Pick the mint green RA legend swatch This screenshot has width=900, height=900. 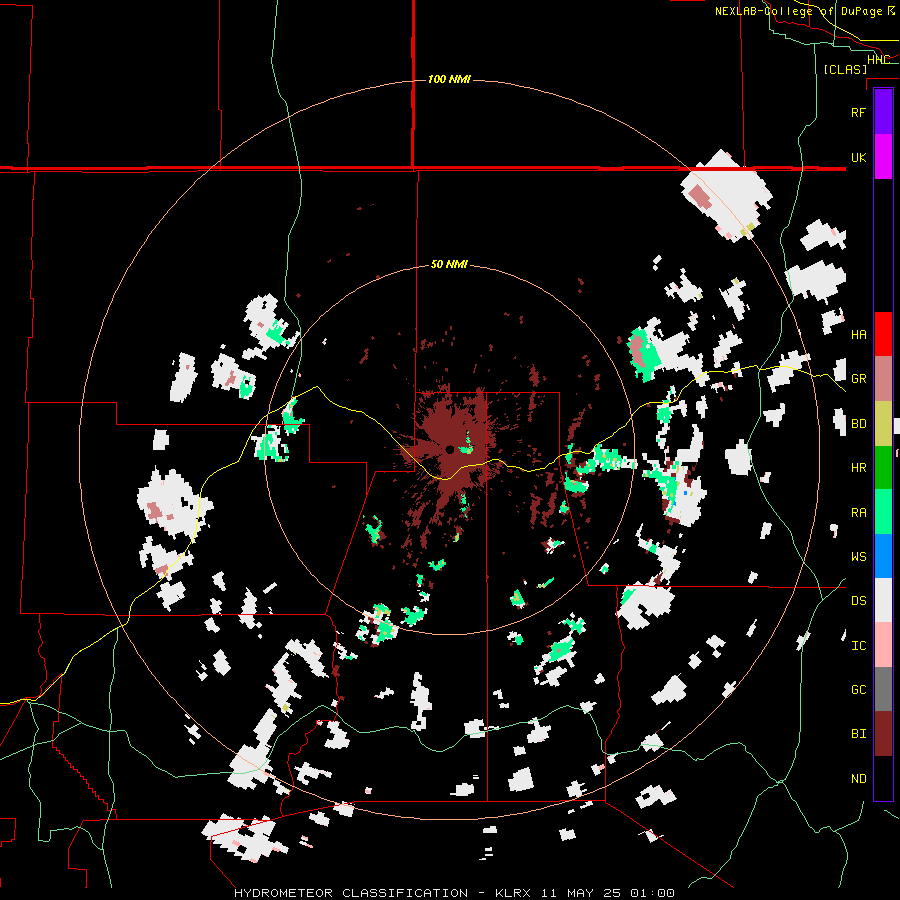click(883, 512)
